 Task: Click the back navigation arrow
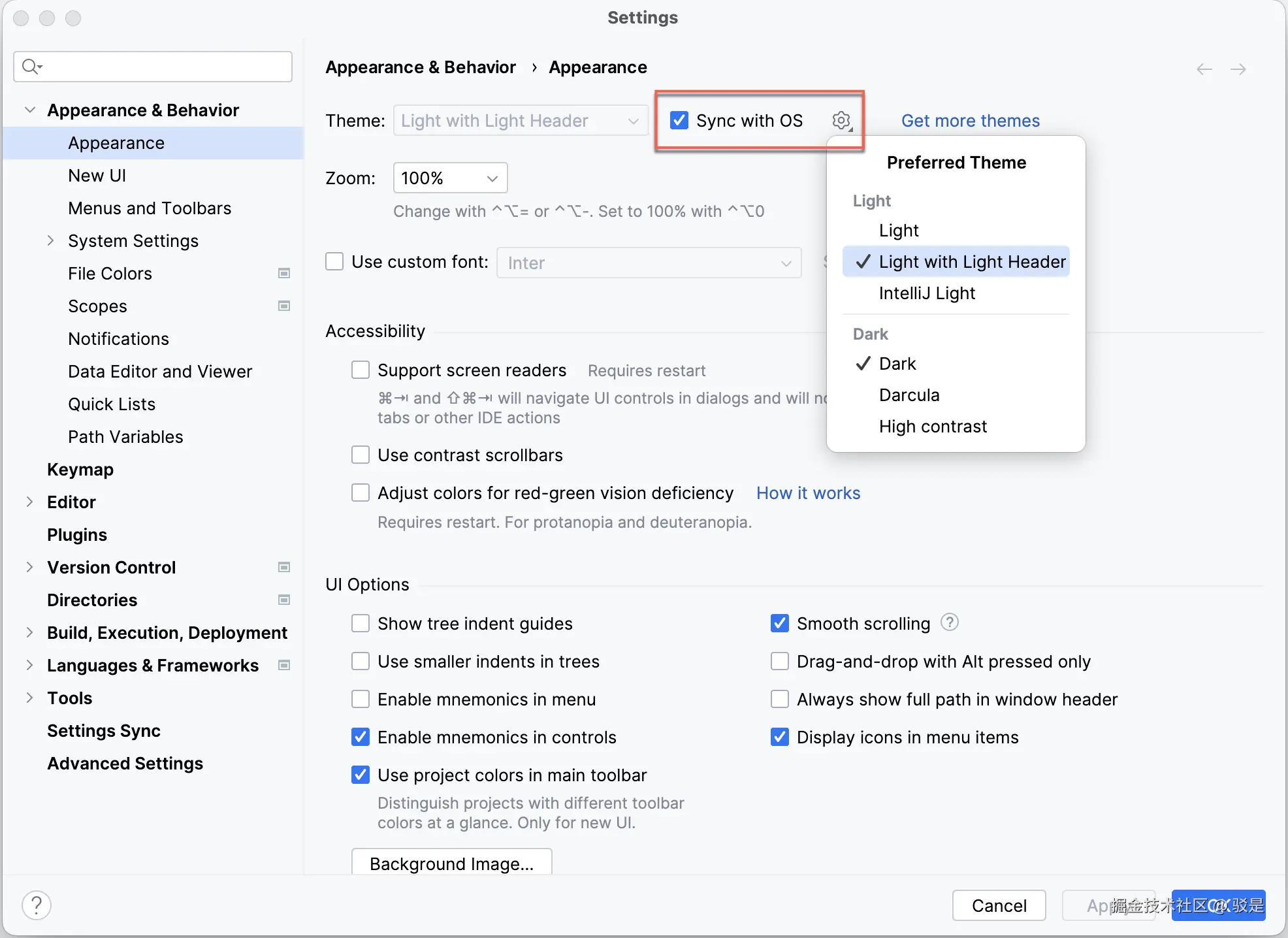pos(1204,69)
